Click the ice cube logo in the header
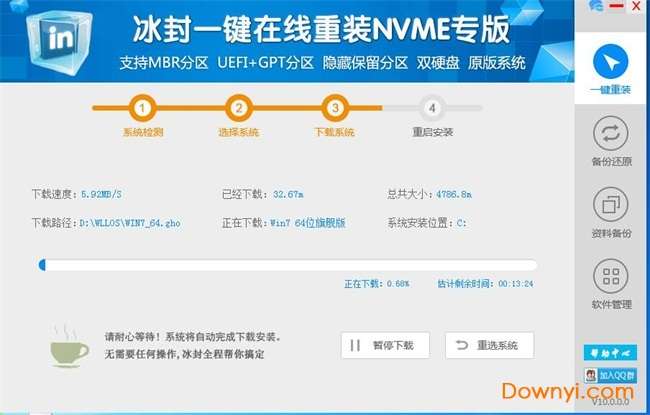650x415 pixels. (x=57, y=41)
